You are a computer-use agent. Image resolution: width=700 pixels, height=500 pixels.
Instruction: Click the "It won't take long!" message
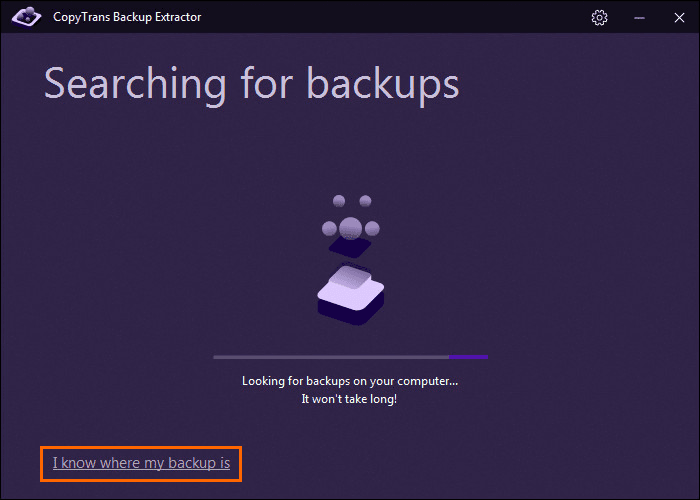pyautogui.click(x=350, y=399)
